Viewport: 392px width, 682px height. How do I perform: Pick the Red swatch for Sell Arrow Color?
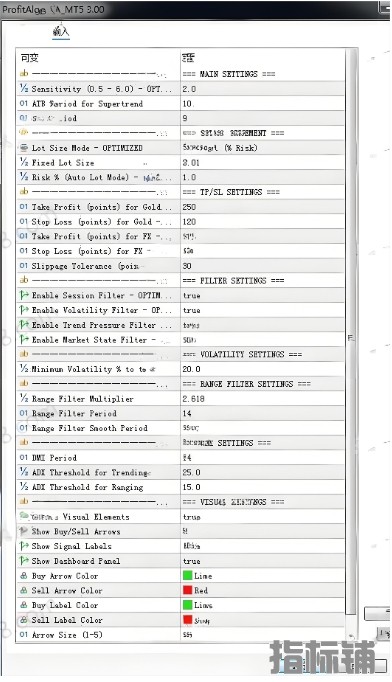tap(188, 591)
